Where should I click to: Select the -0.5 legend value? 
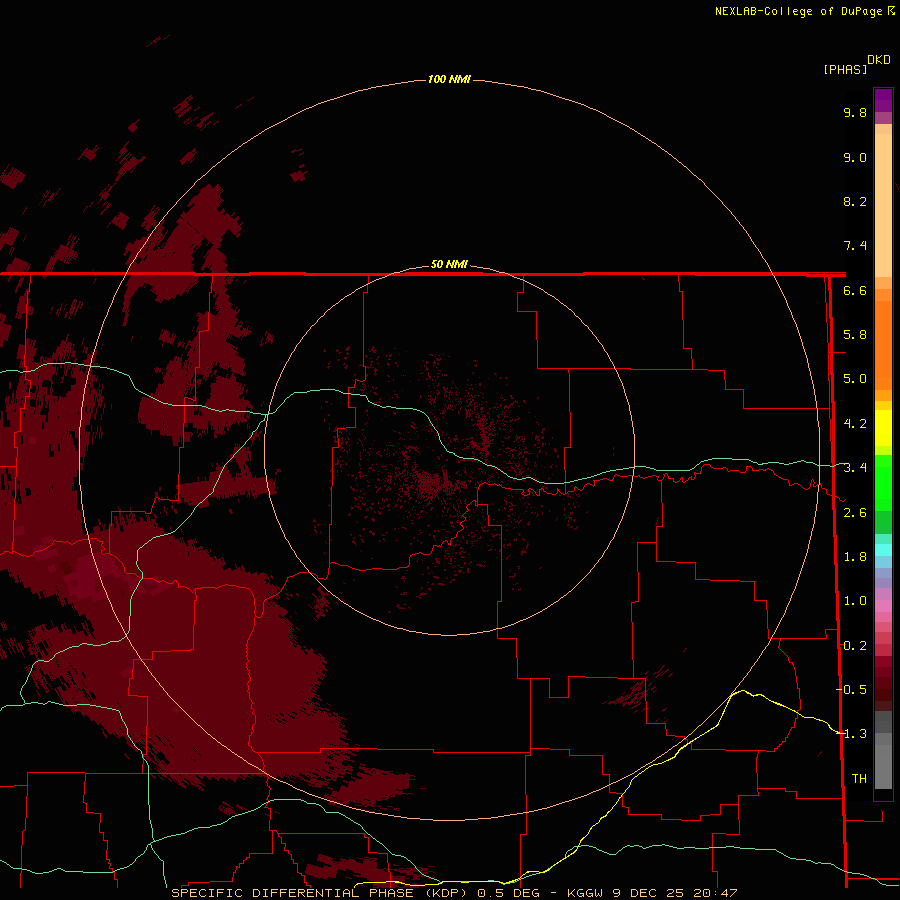851,689
